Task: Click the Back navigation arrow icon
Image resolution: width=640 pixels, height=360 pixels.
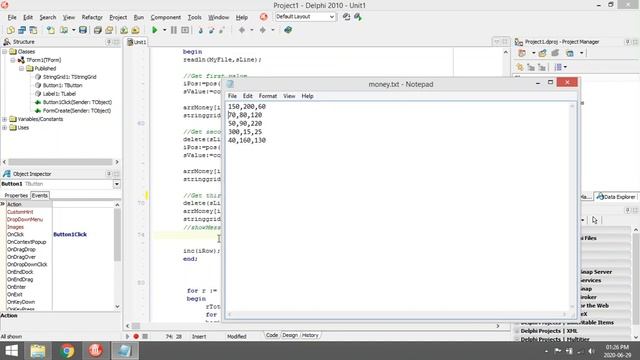Action: coord(242,30)
